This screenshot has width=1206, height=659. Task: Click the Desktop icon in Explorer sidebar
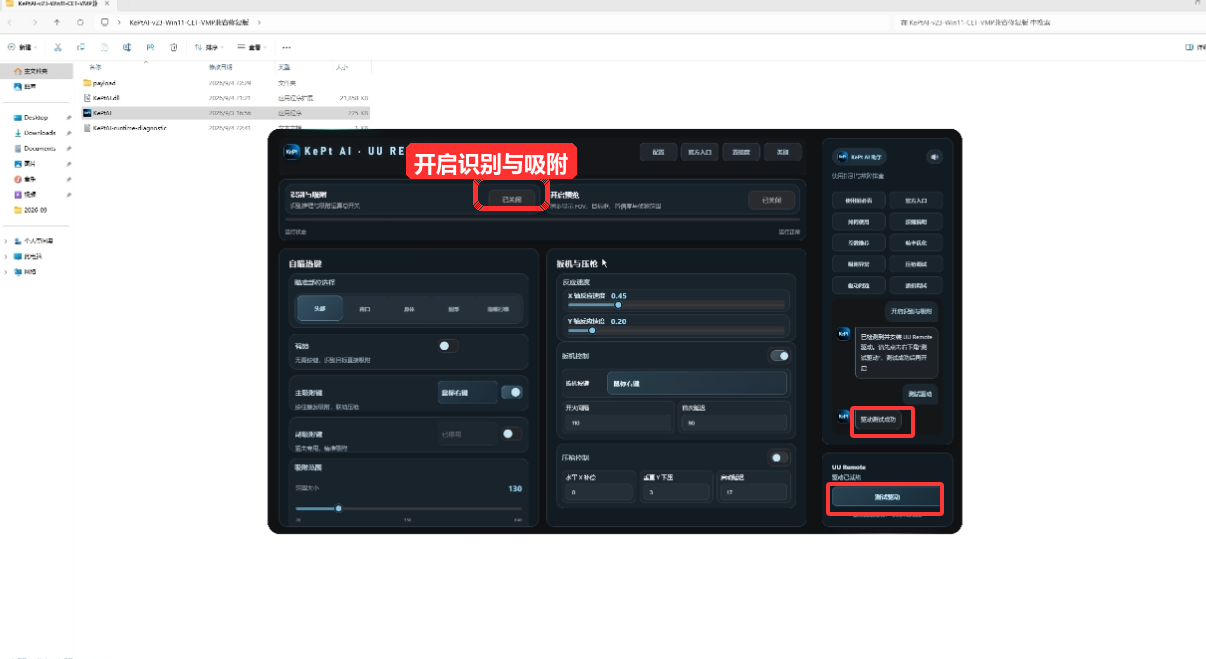18,118
